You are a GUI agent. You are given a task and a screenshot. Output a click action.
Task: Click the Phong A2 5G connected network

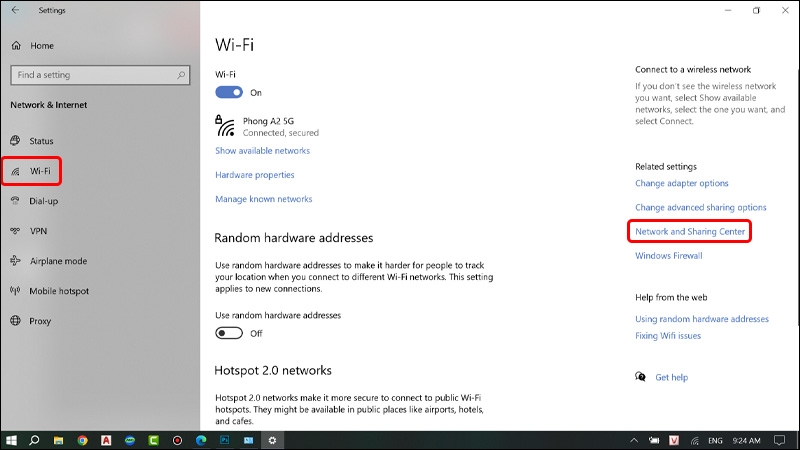[x=267, y=127]
